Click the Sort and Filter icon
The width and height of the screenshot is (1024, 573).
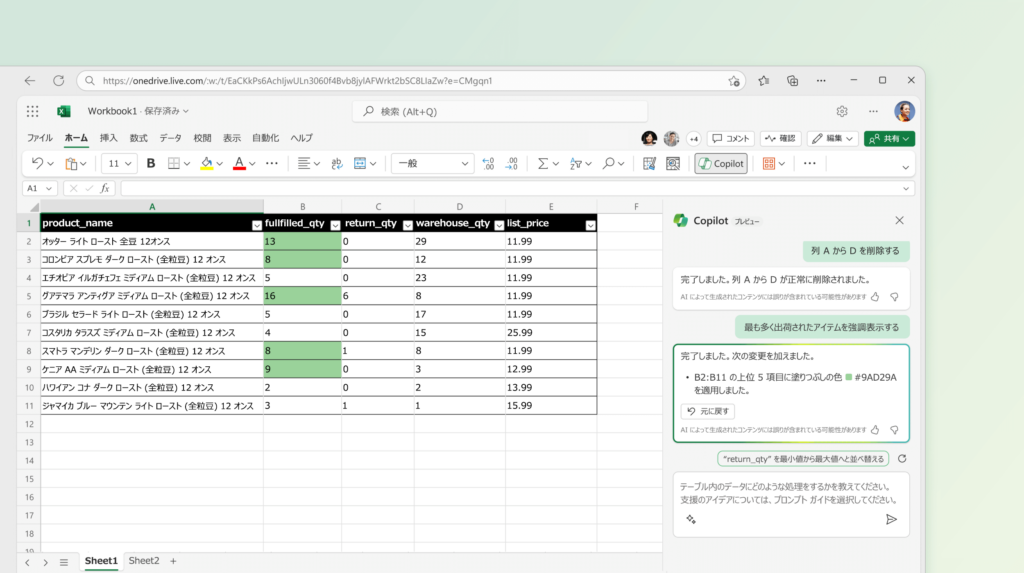click(x=575, y=163)
